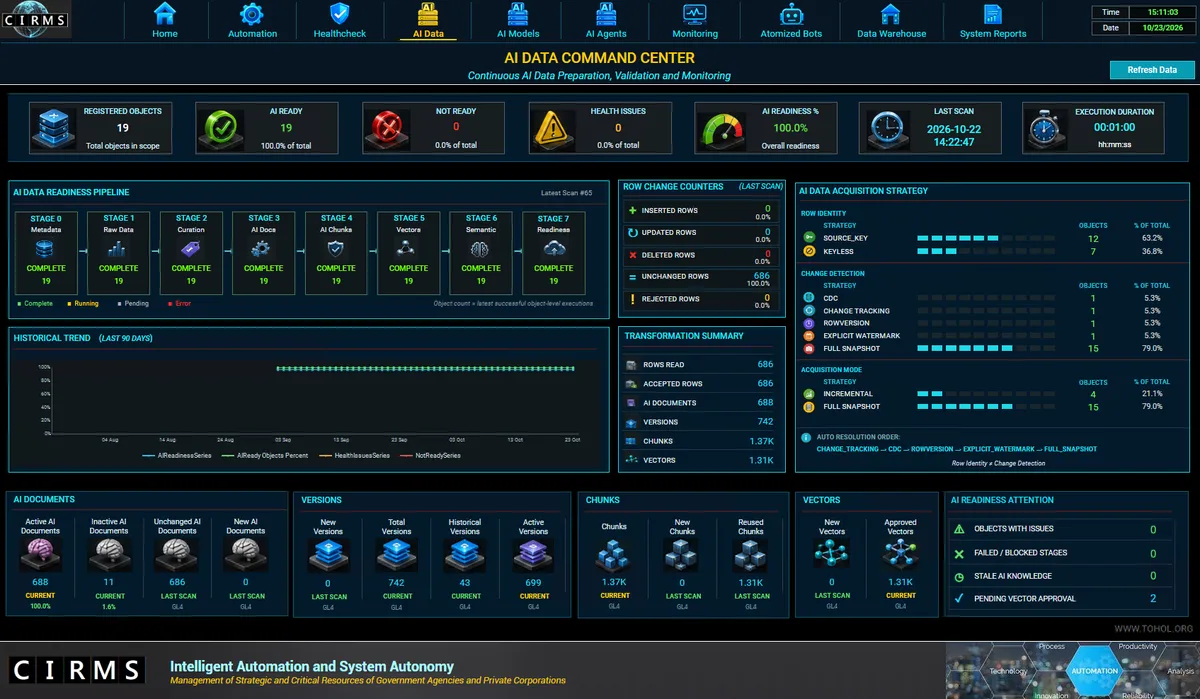Toggle the NotReadySeries legend entry
The width and height of the screenshot is (1200, 699).
(x=430, y=455)
